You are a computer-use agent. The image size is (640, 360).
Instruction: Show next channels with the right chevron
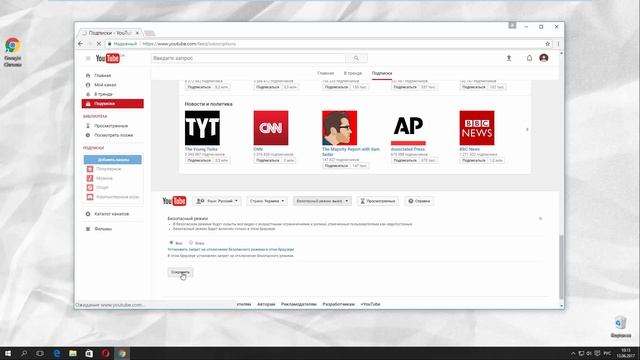point(527,129)
